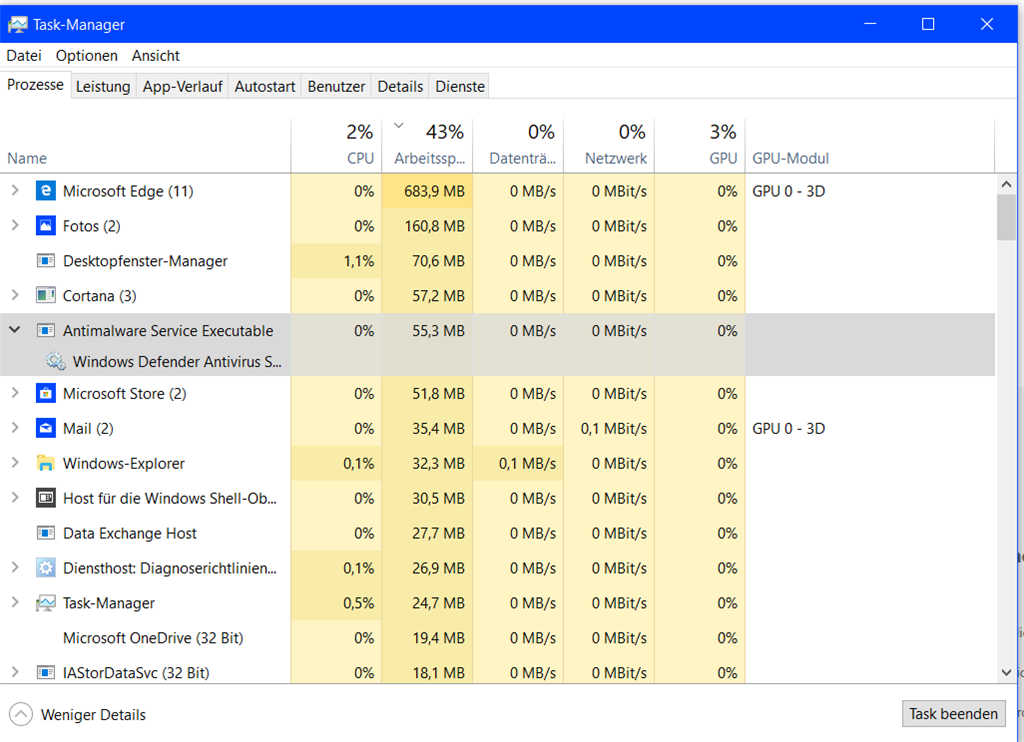Open the Ansicht menu
The width and height of the screenshot is (1024, 742).
click(x=155, y=56)
